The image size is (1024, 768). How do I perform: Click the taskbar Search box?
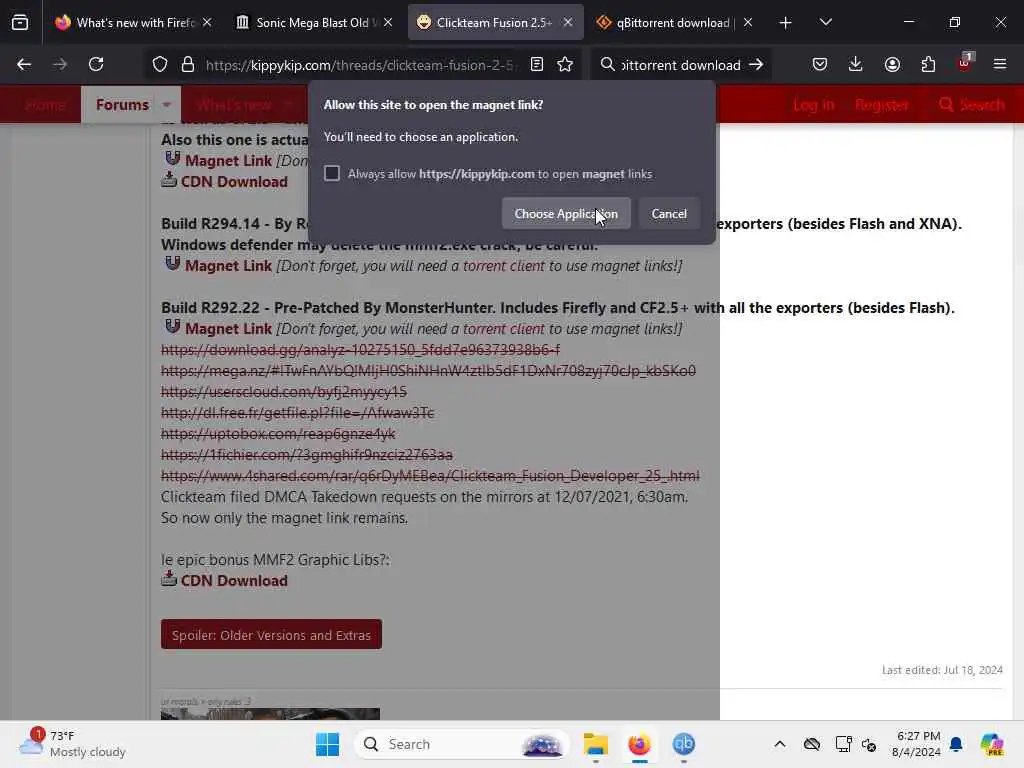pos(462,744)
